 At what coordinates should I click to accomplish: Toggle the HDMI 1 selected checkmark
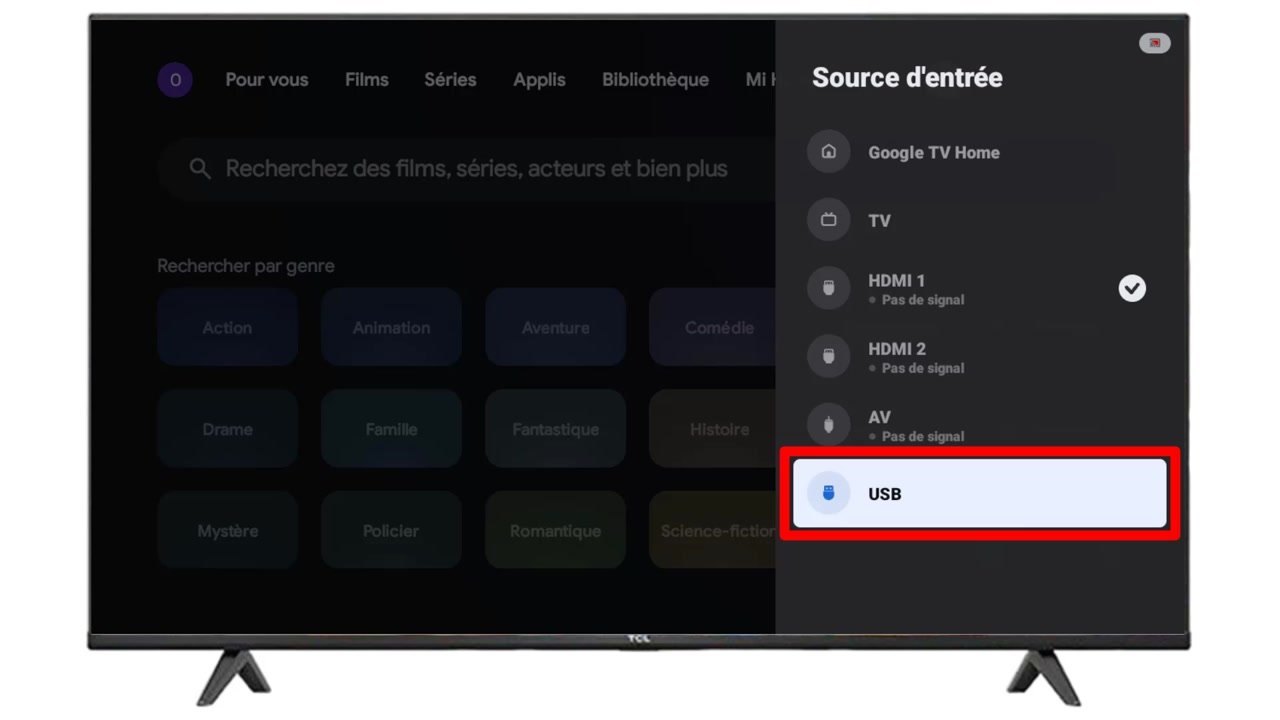pyautogui.click(x=1132, y=288)
